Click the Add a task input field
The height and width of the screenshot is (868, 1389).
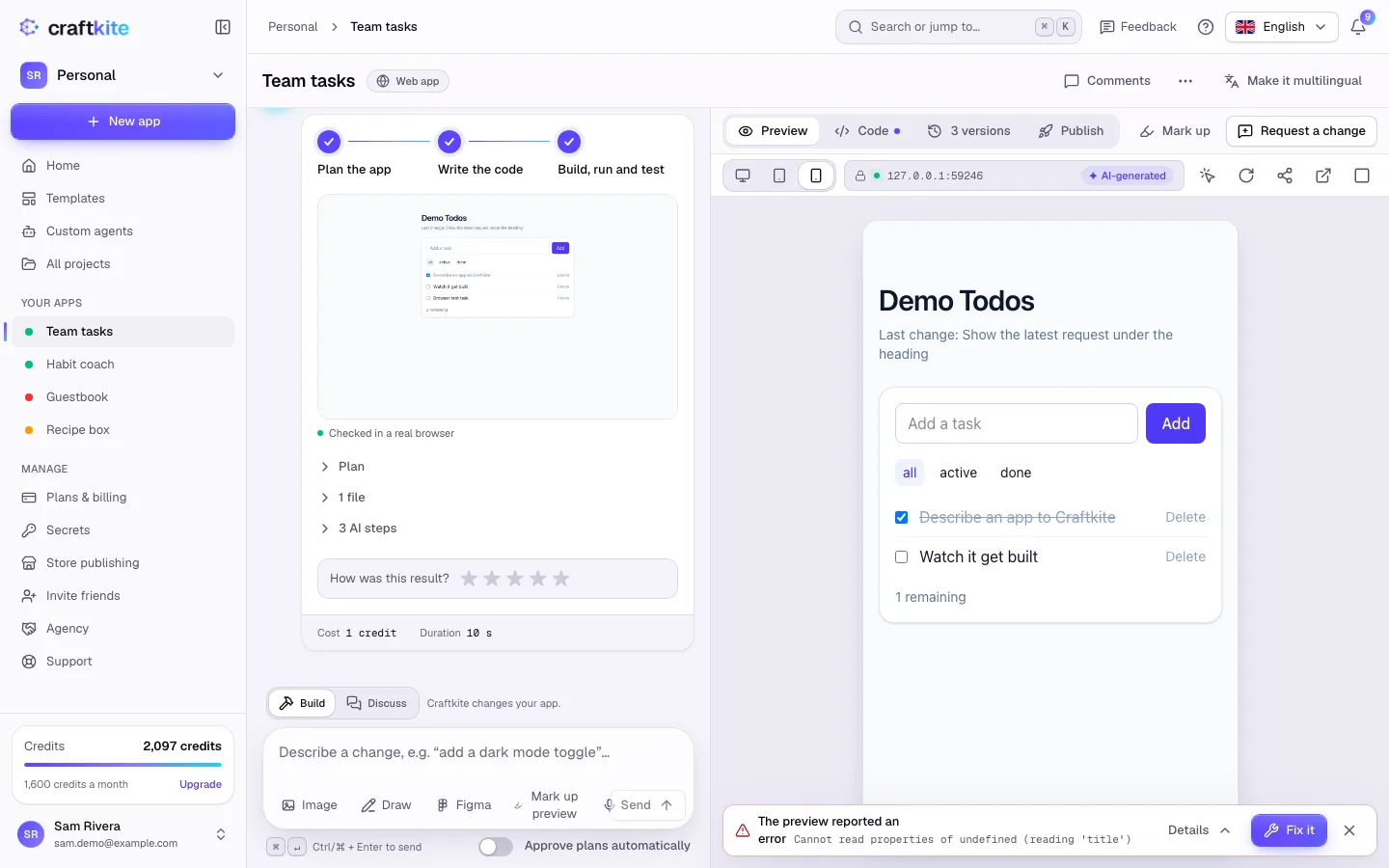point(1017,423)
